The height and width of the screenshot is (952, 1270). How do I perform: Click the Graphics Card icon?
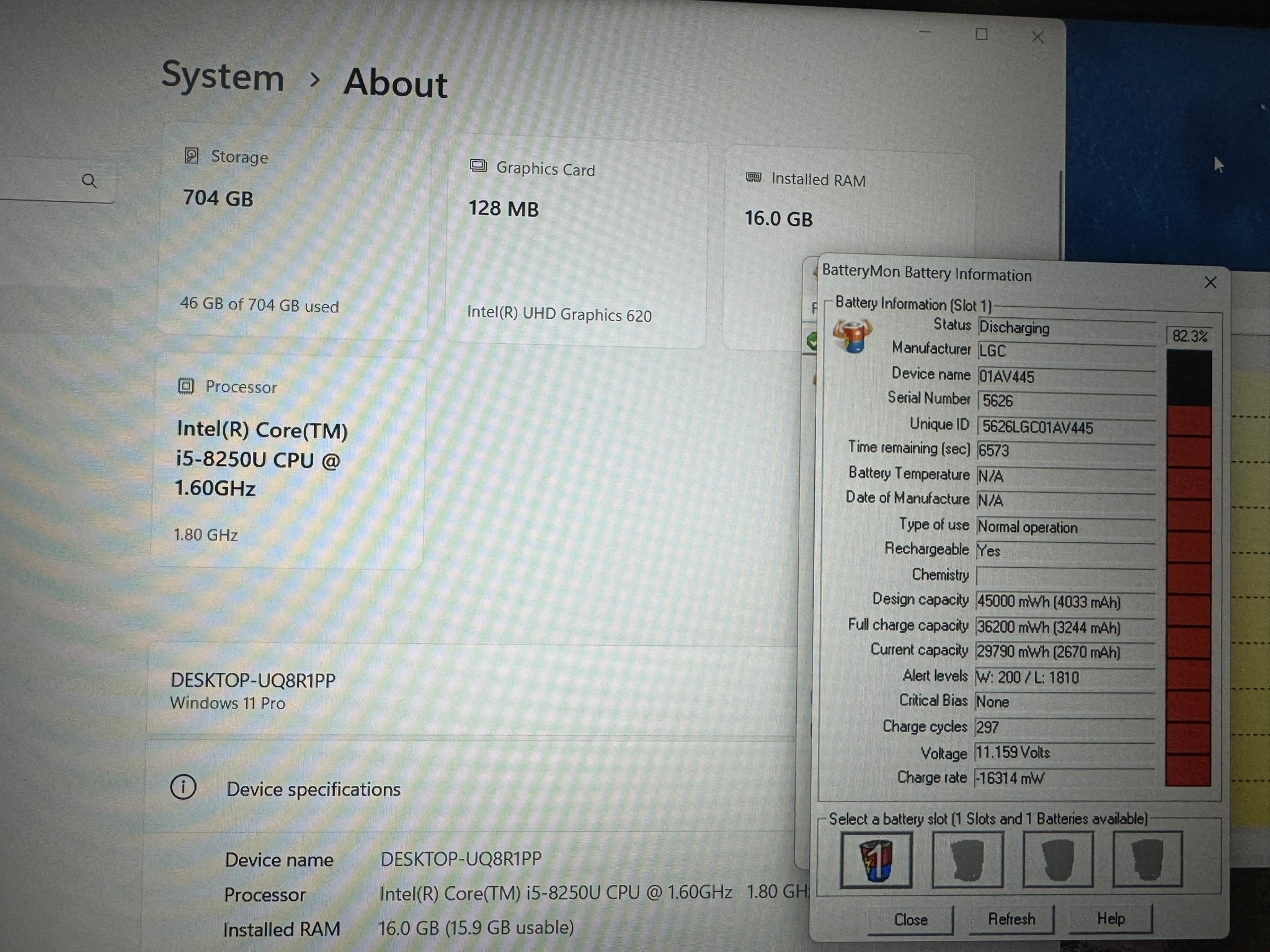point(478,166)
